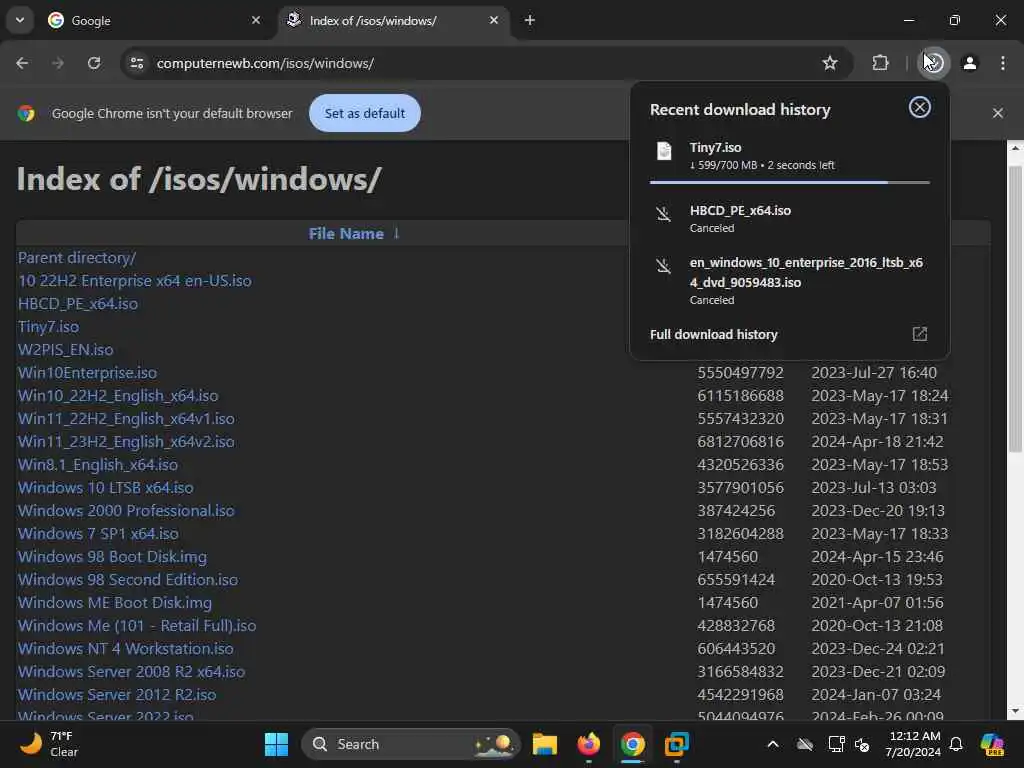Open Windows 98 Boot Disk.img link
Image resolution: width=1024 pixels, height=768 pixels.
coord(112,556)
